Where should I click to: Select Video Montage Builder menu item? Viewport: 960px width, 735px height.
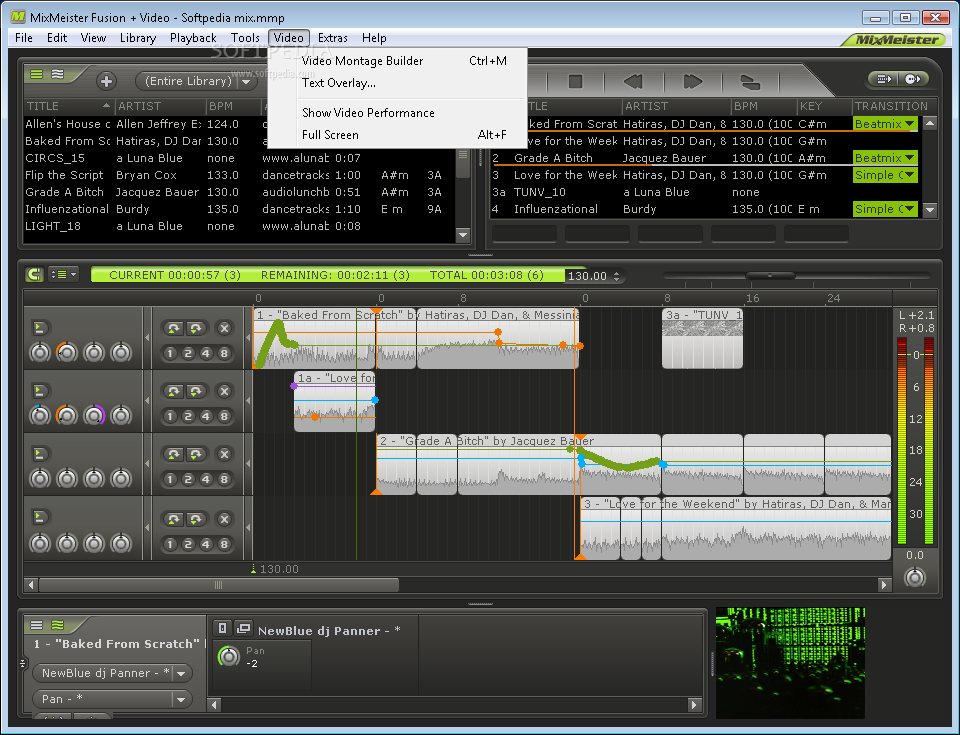tap(397, 61)
